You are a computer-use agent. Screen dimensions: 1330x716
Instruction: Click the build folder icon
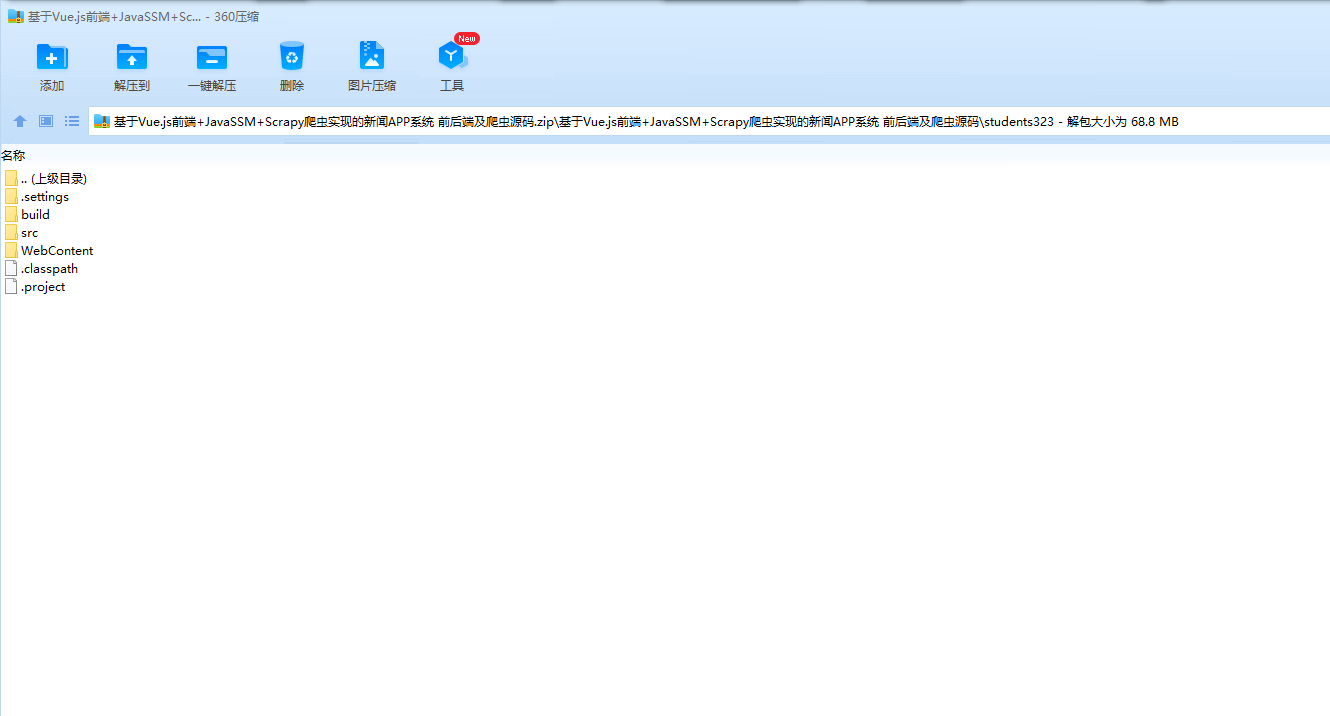pyautogui.click(x=11, y=214)
